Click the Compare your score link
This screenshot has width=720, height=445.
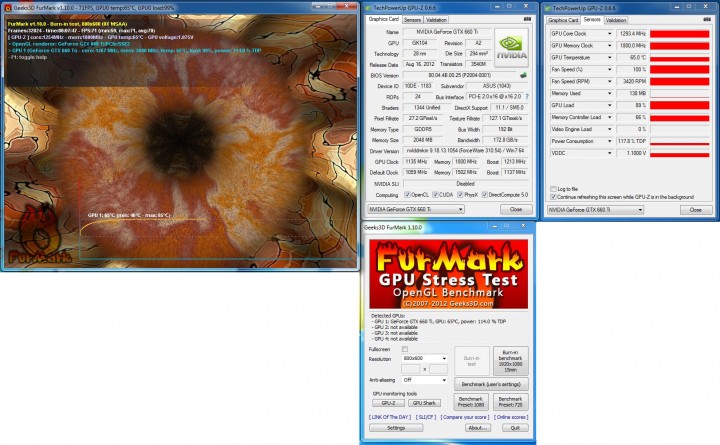click(x=465, y=417)
